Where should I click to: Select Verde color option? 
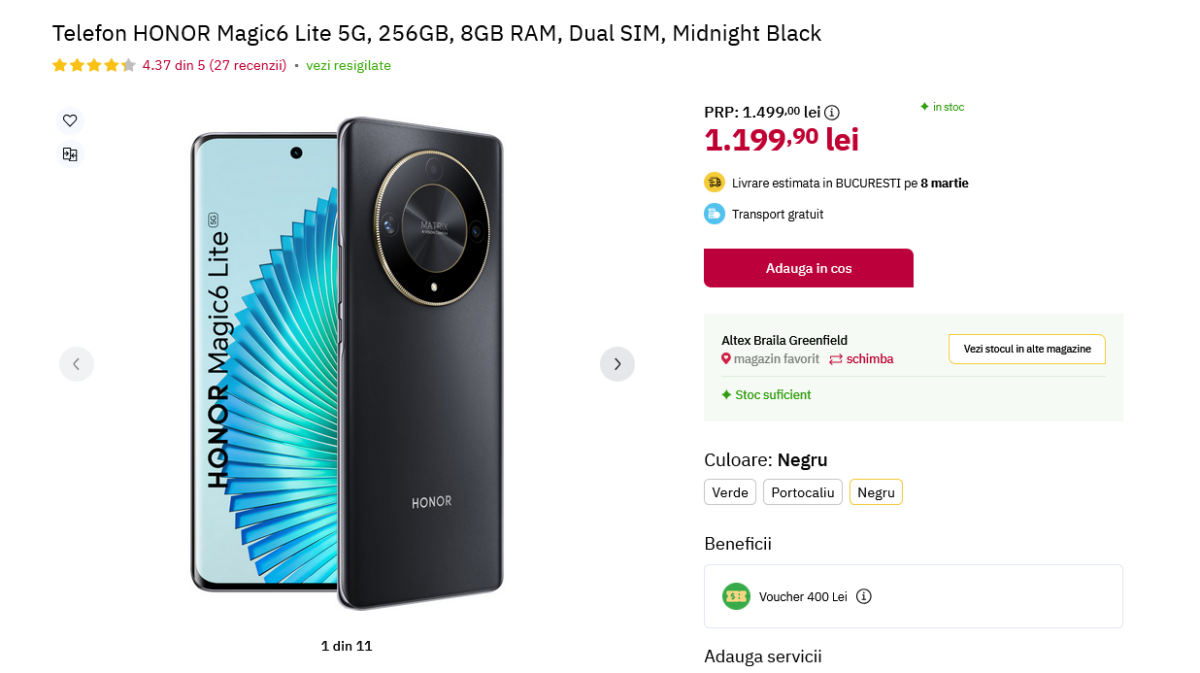(730, 492)
